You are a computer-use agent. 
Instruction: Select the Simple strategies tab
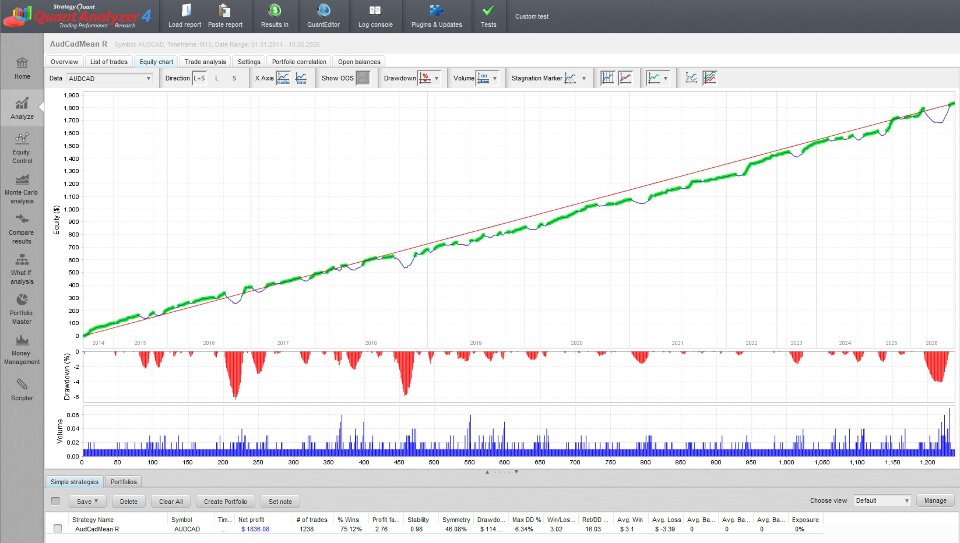[x=74, y=482]
